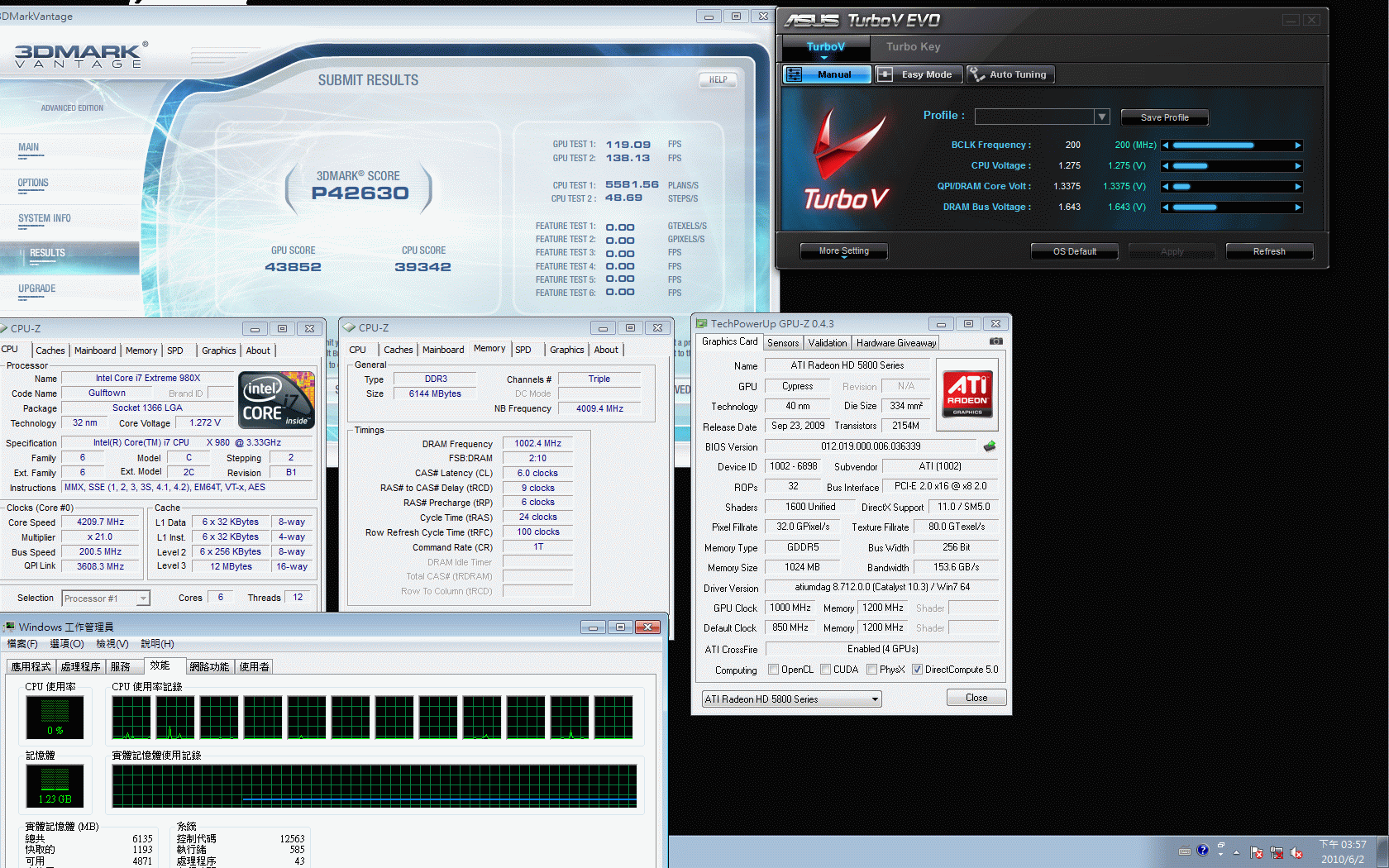Click the muted volume tray icon
Viewport: 1389px width, 868px height.
pos(1296,852)
